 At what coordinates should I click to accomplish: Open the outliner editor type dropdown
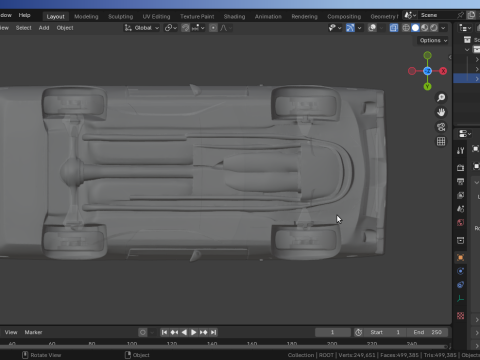[x=465, y=28]
